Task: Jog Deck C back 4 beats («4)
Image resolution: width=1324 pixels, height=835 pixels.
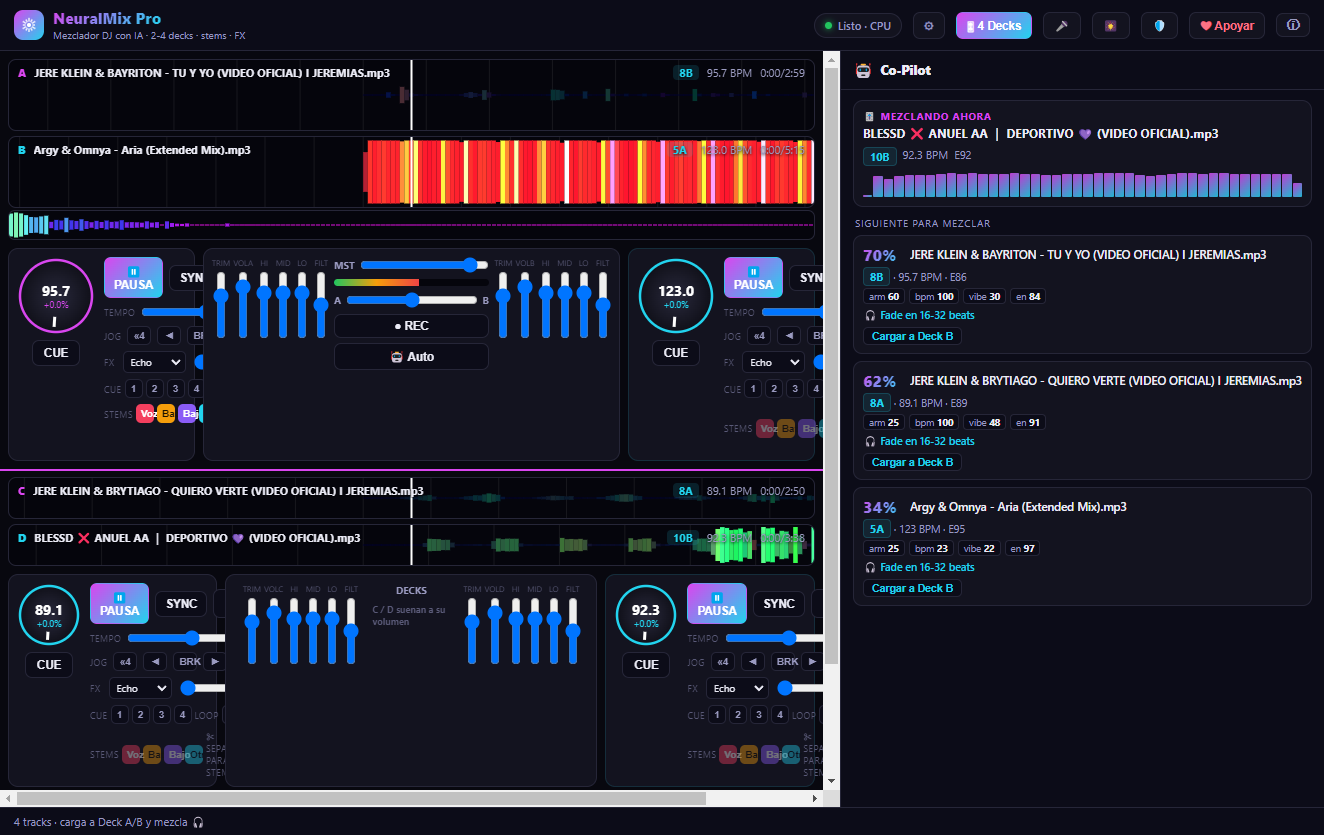Action: pyautogui.click(x=125, y=662)
